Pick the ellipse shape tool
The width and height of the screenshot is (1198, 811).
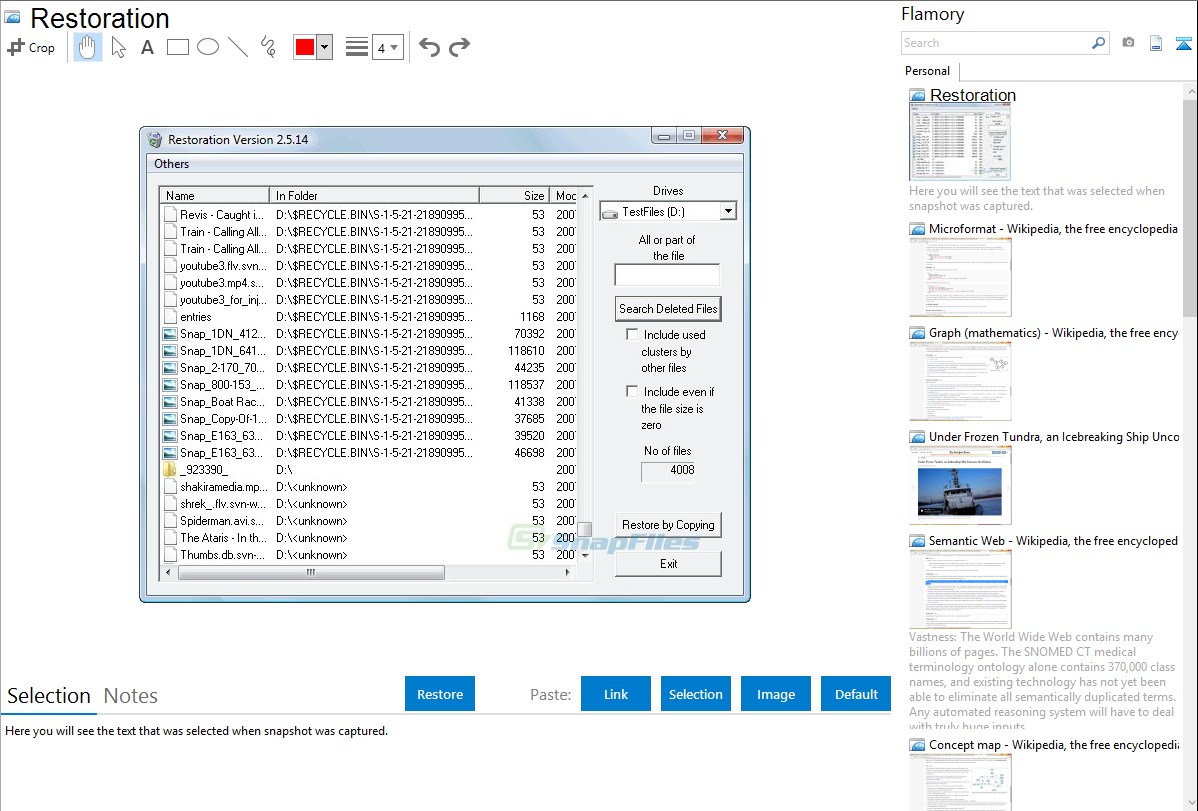[208, 47]
